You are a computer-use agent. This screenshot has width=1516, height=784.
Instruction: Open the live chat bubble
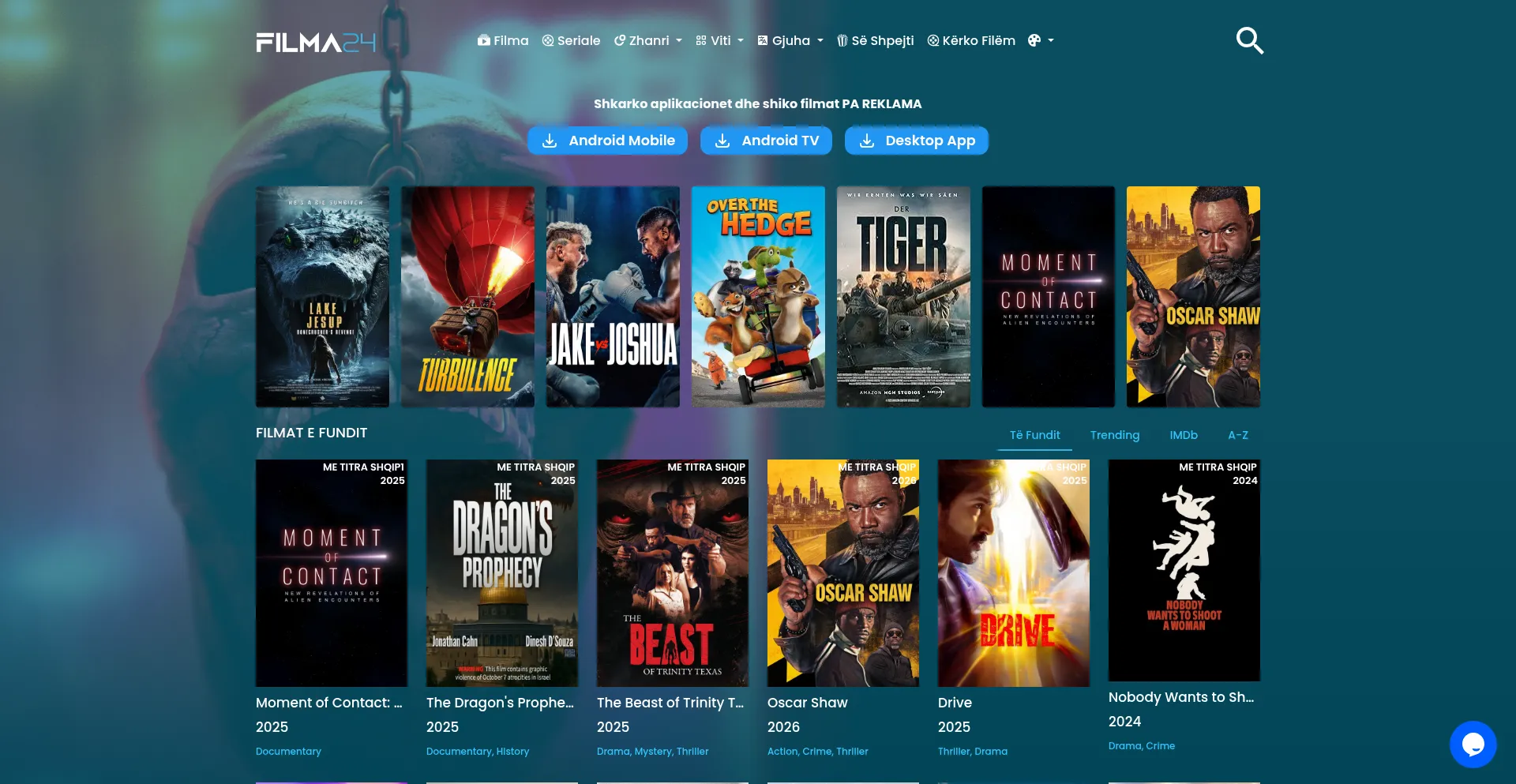pyautogui.click(x=1473, y=744)
